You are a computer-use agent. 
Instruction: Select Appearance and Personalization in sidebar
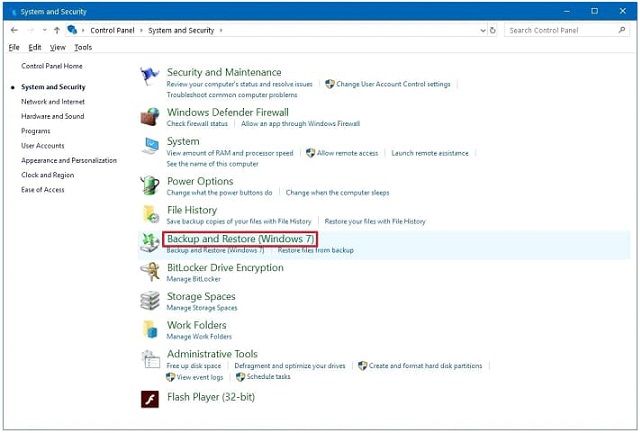pyautogui.click(x=69, y=160)
